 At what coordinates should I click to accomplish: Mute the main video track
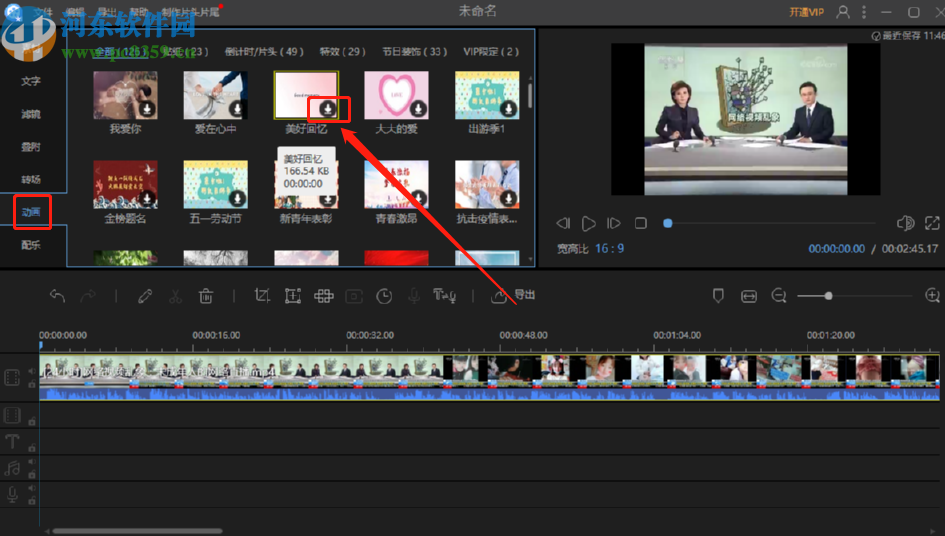coord(31,371)
